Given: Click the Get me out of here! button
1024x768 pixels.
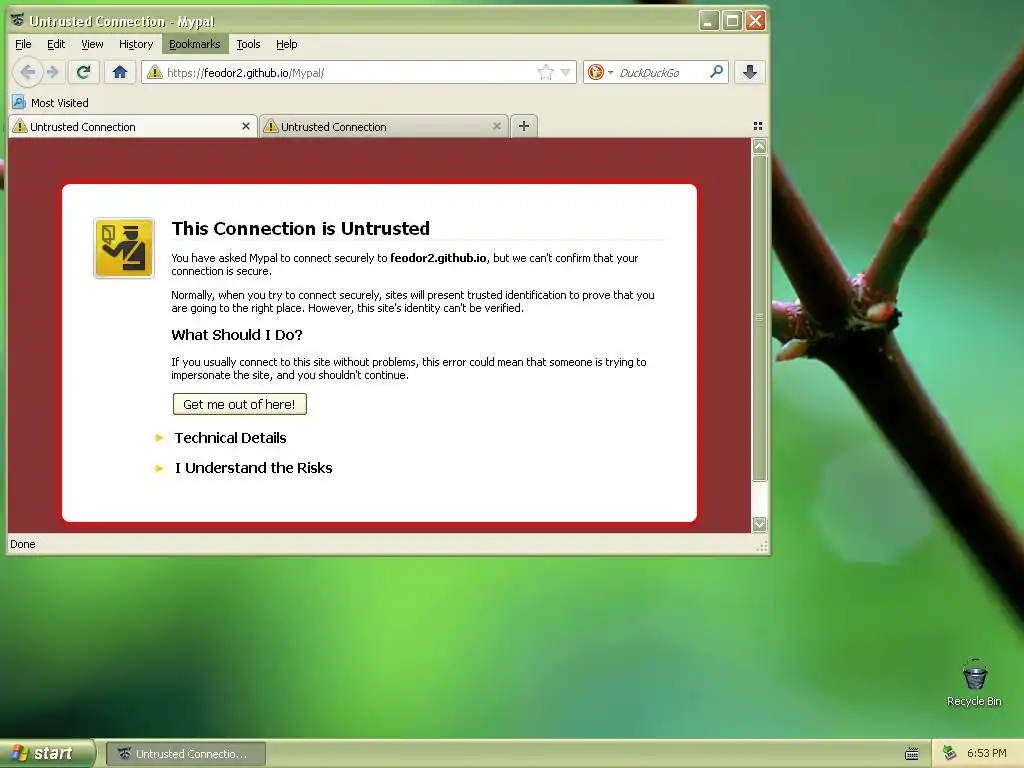Looking at the screenshot, I should pos(240,404).
